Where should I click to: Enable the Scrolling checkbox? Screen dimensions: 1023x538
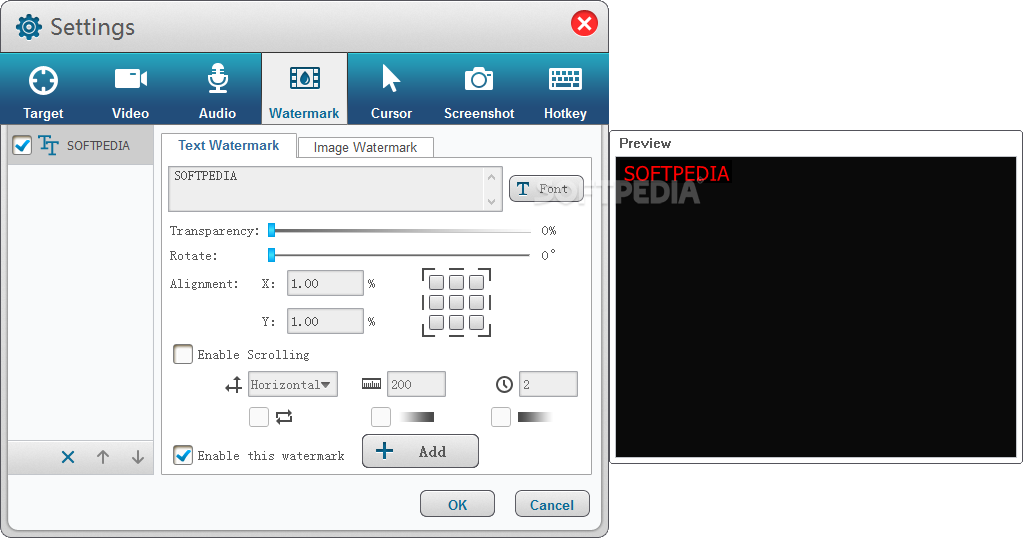[x=183, y=354]
